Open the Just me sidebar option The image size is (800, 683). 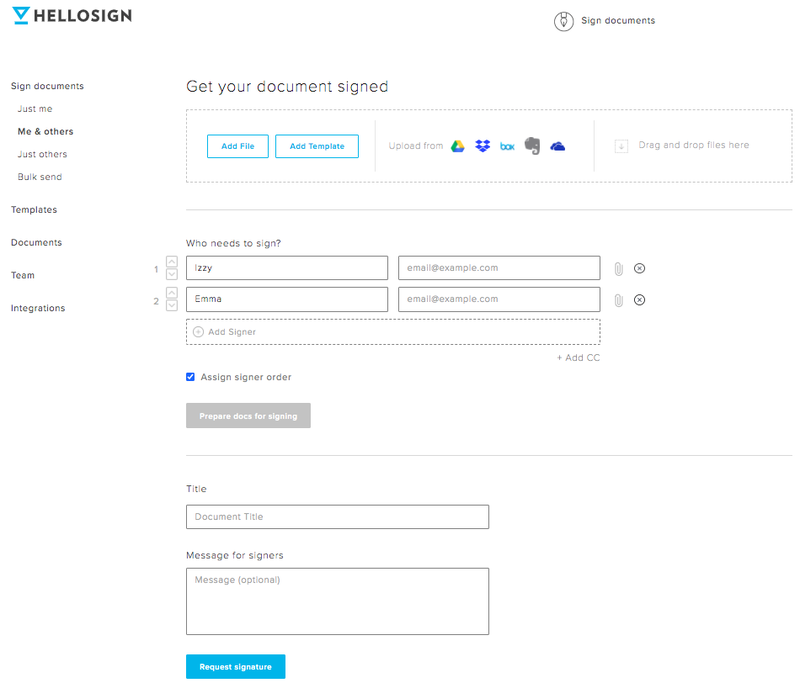[x=35, y=109]
